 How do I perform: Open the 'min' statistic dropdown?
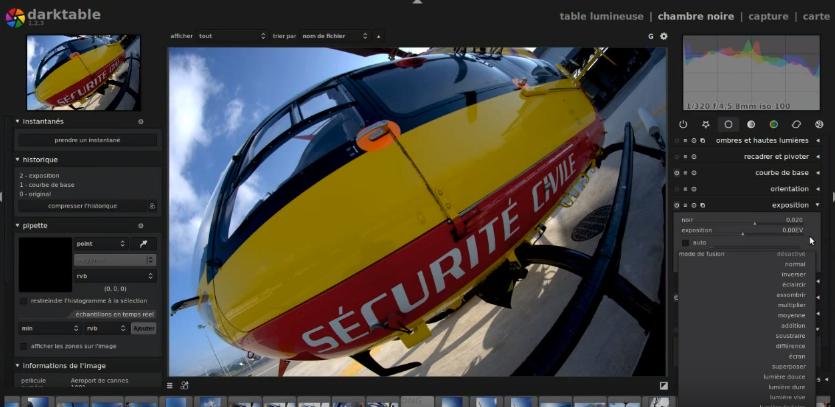tap(49, 328)
